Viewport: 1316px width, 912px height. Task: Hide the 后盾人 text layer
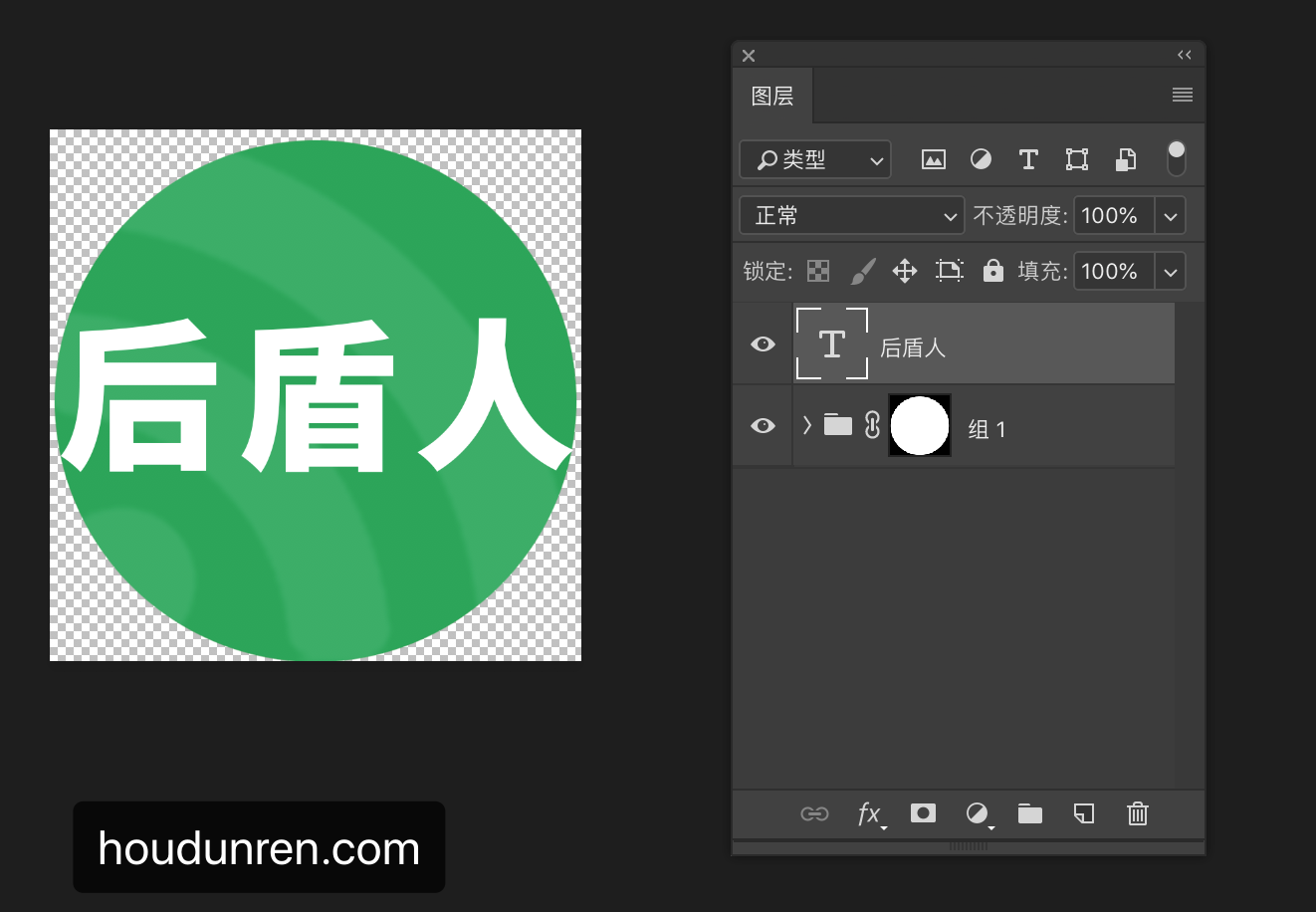(x=764, y=344)
